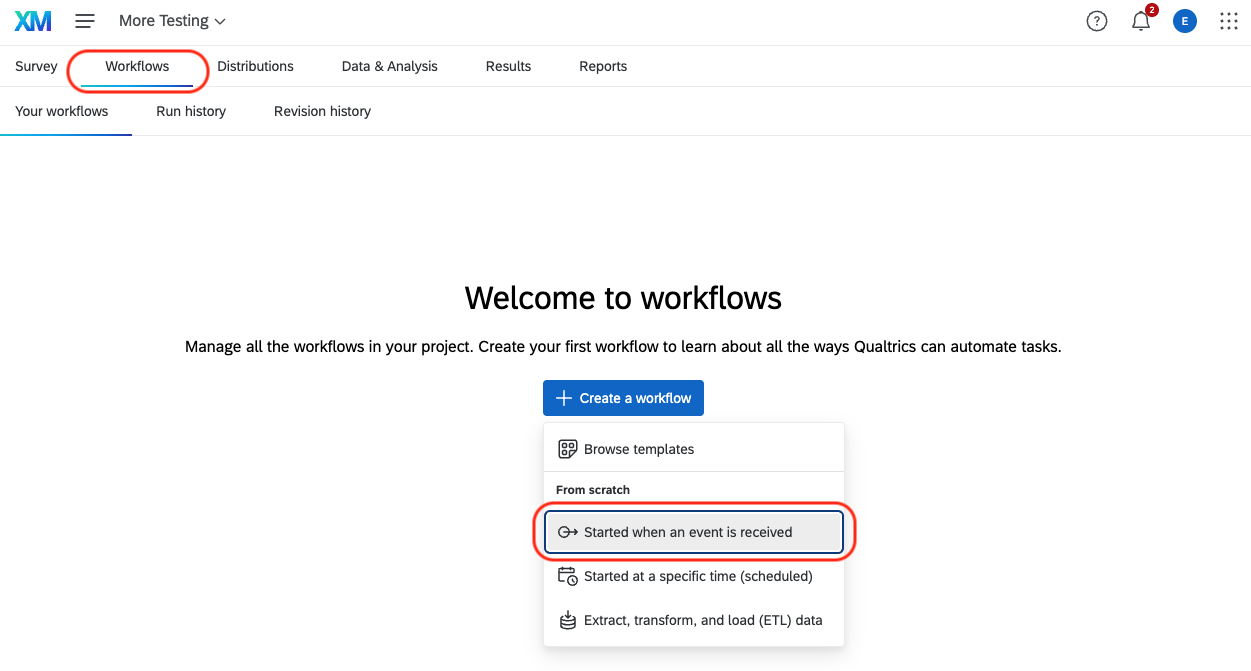The width and height of the screenshot is (1251, 671).
Task: Click the ETL data download icon
Action: pyautogui.click(x=568, y=620)
